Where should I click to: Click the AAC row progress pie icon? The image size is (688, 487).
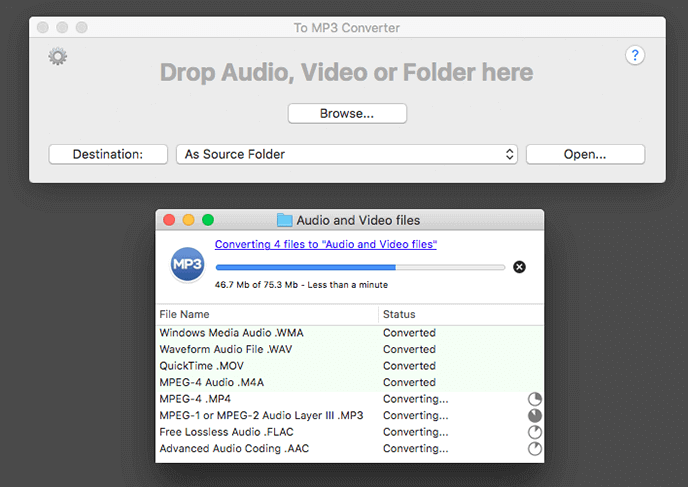(535, 448)
